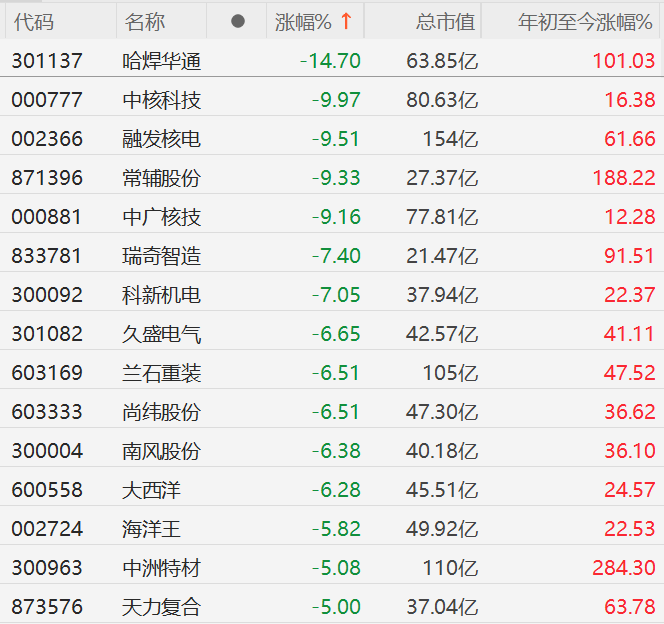The height and width of the screenshot is (624, 664).
Task: Click year-to-date value 61.66
Action: 630,139
